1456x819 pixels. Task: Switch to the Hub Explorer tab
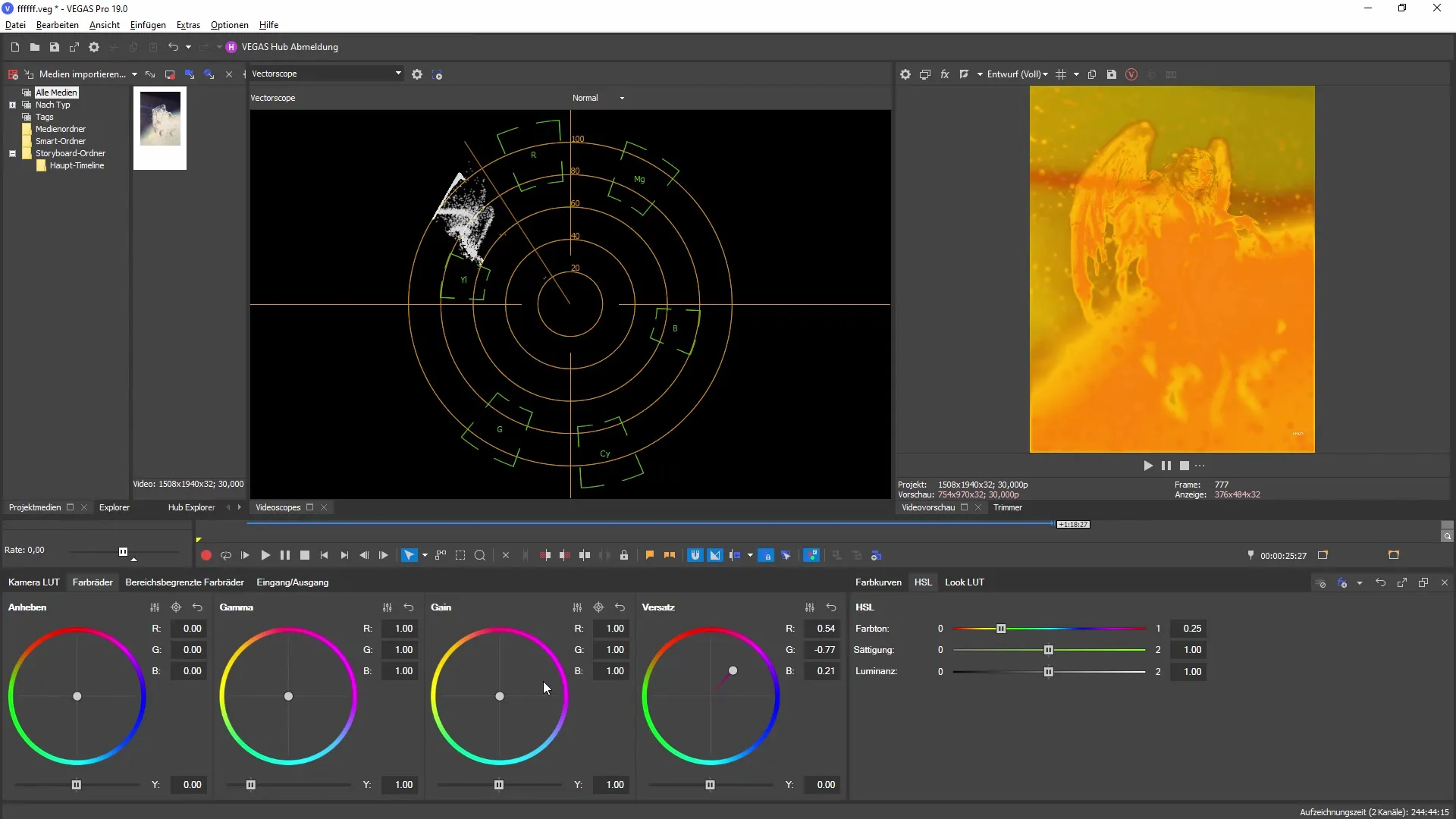191,507
